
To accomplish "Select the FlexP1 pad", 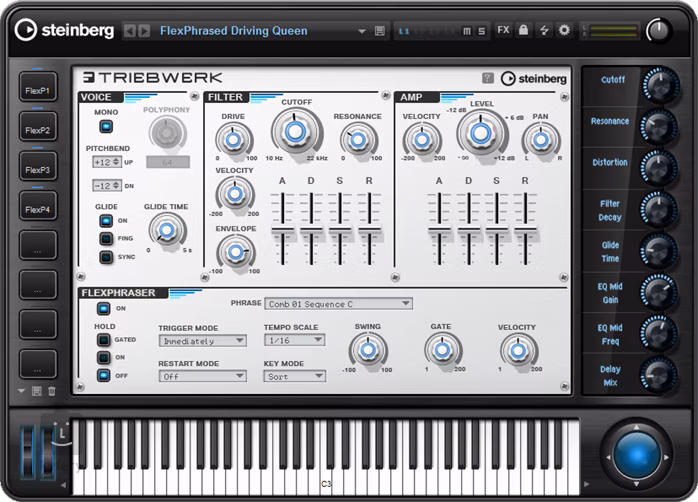I will click(x=38, y=90).
